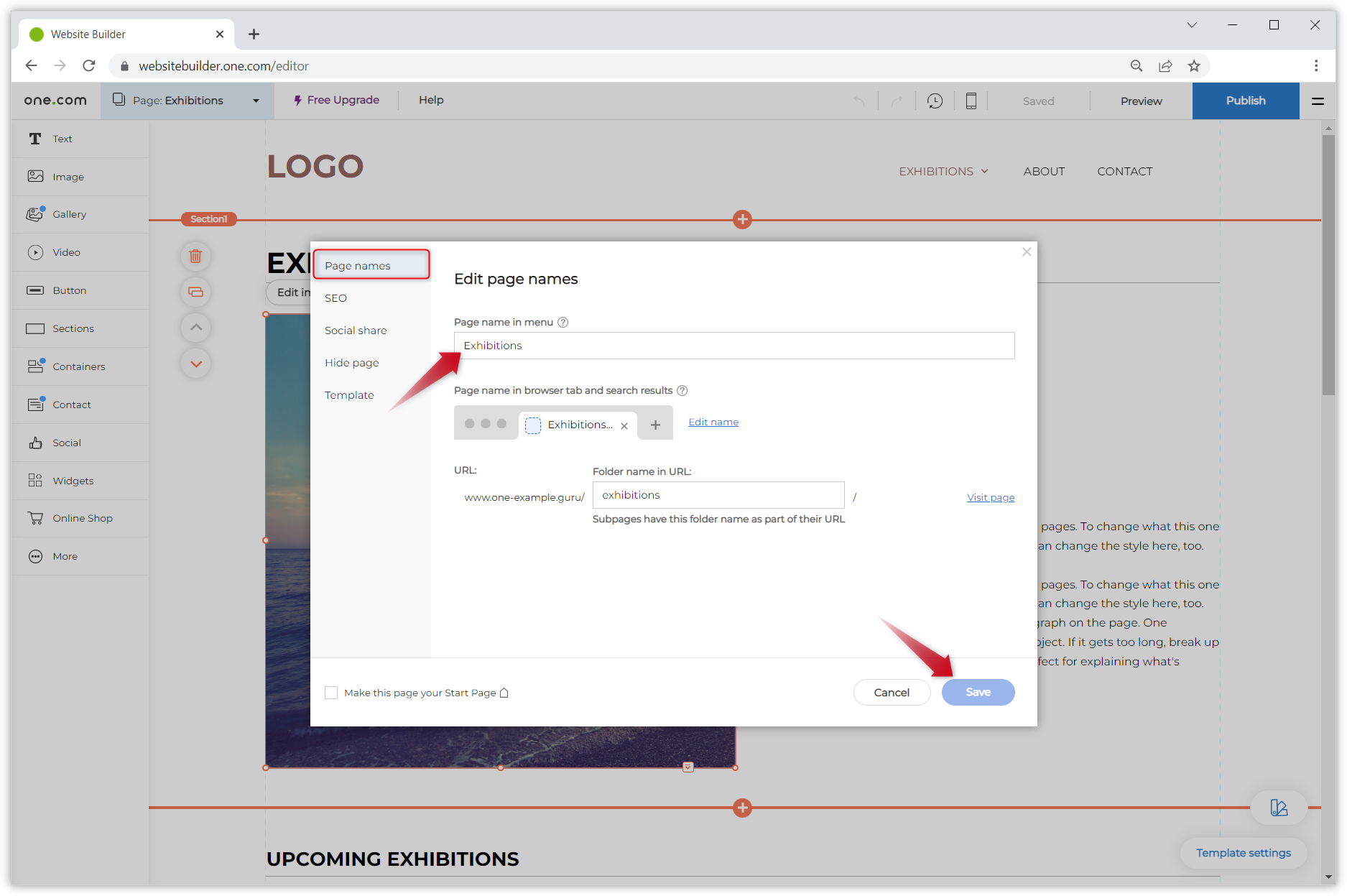Click the Save button in dialog
The height and width of the screenshot is (896, 1347).
point(978,692)
